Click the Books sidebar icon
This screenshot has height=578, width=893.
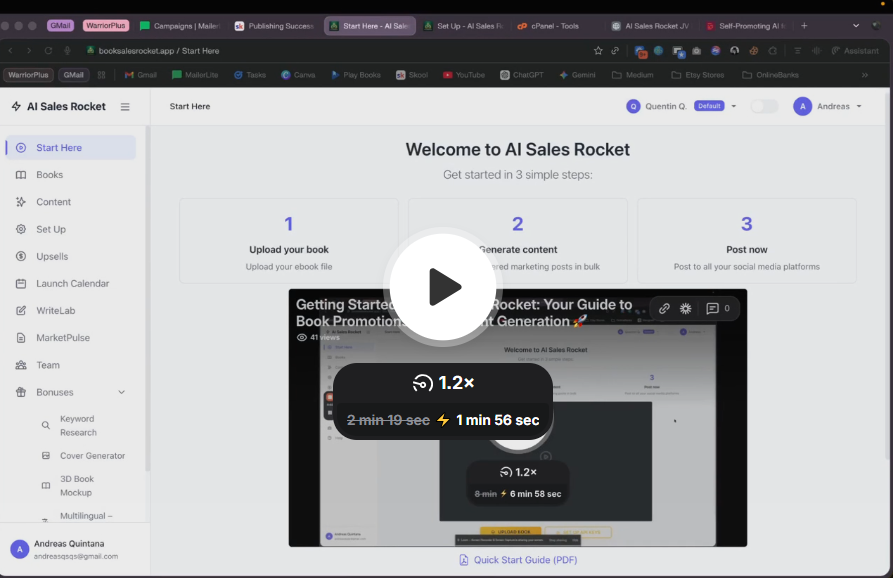tap(21, 175)
